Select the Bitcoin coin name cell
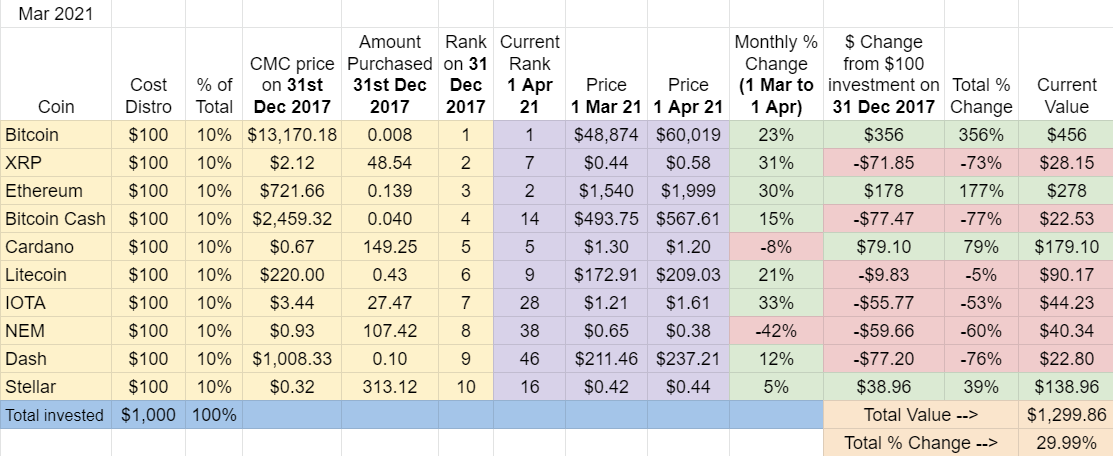The width and height of the screenshot is (1113, 456). tap(32, 133)
